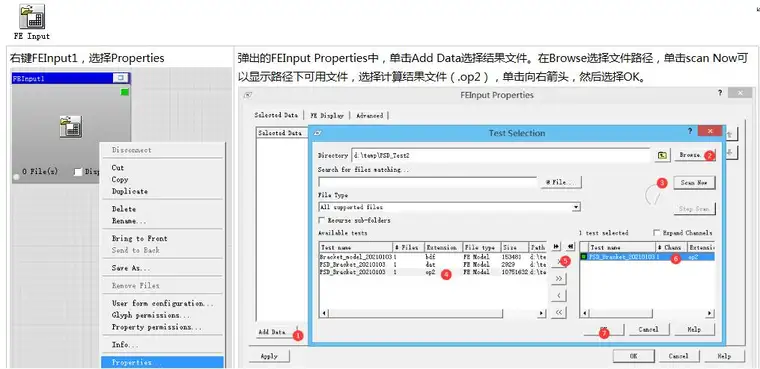The height and width of the screenshot is (369, 760).
Task: Click Cancel in the FEInput Properties dialog
Action: click(x=679, y=356)
